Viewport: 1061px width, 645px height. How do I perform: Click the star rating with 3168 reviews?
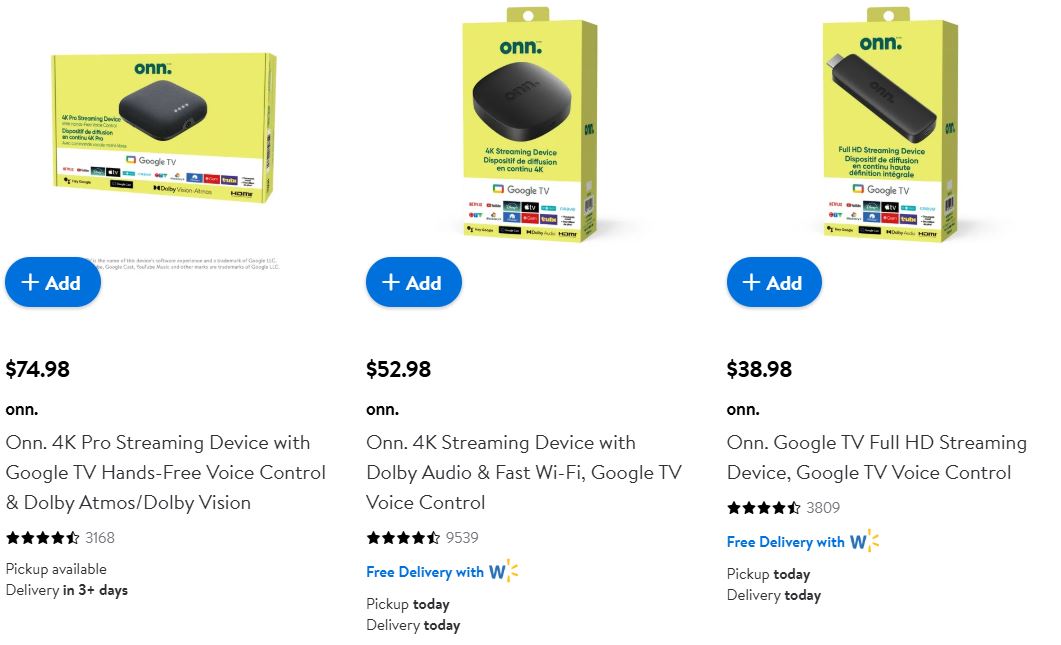point(43,538)
